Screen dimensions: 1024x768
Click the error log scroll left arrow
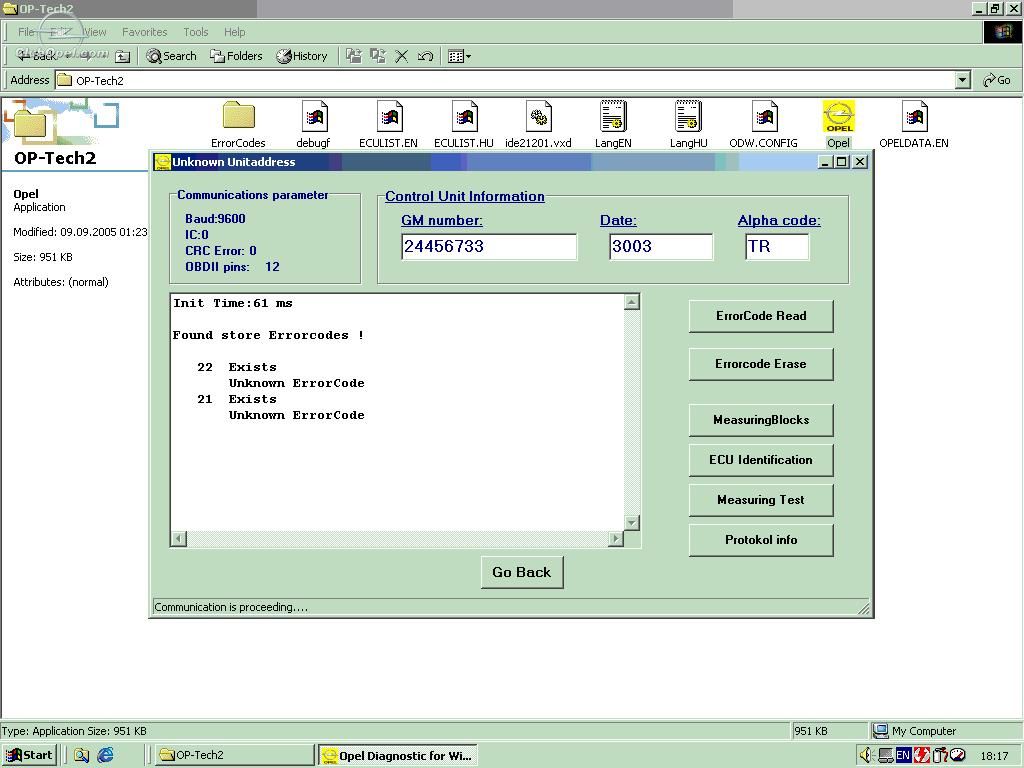coord(178,539)
